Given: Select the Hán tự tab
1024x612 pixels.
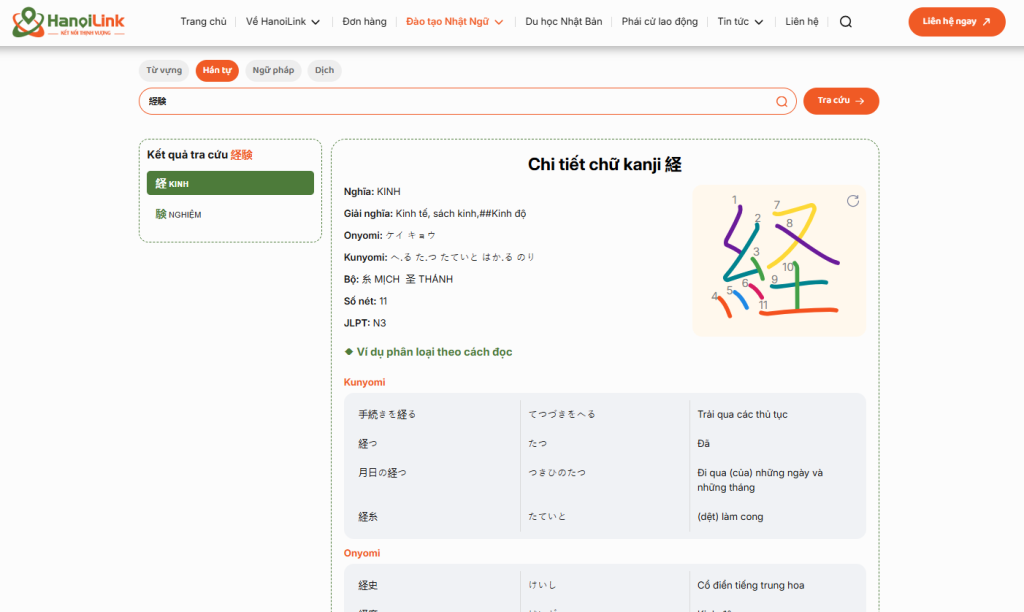Looking at the screenshot, I should pos(217,71).
